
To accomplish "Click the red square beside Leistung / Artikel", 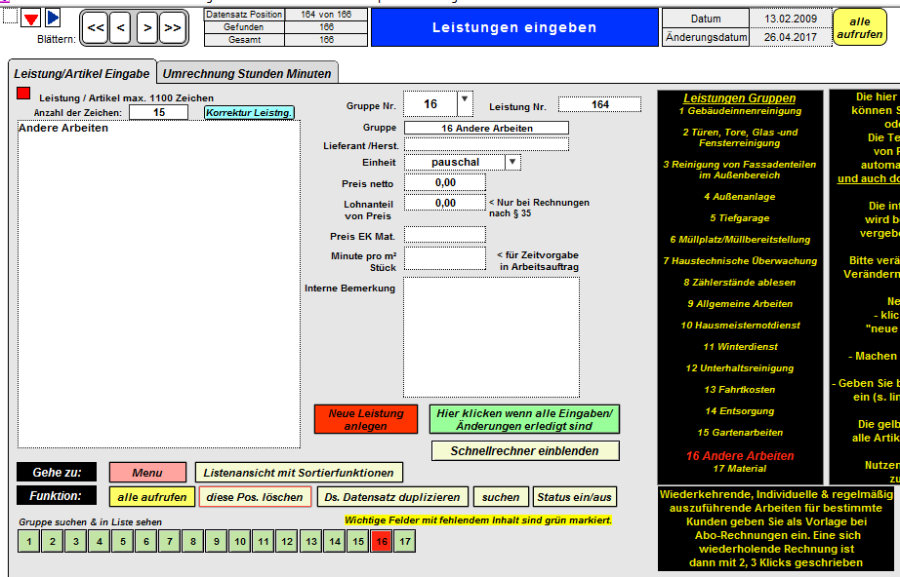I will tap(24, 94).
